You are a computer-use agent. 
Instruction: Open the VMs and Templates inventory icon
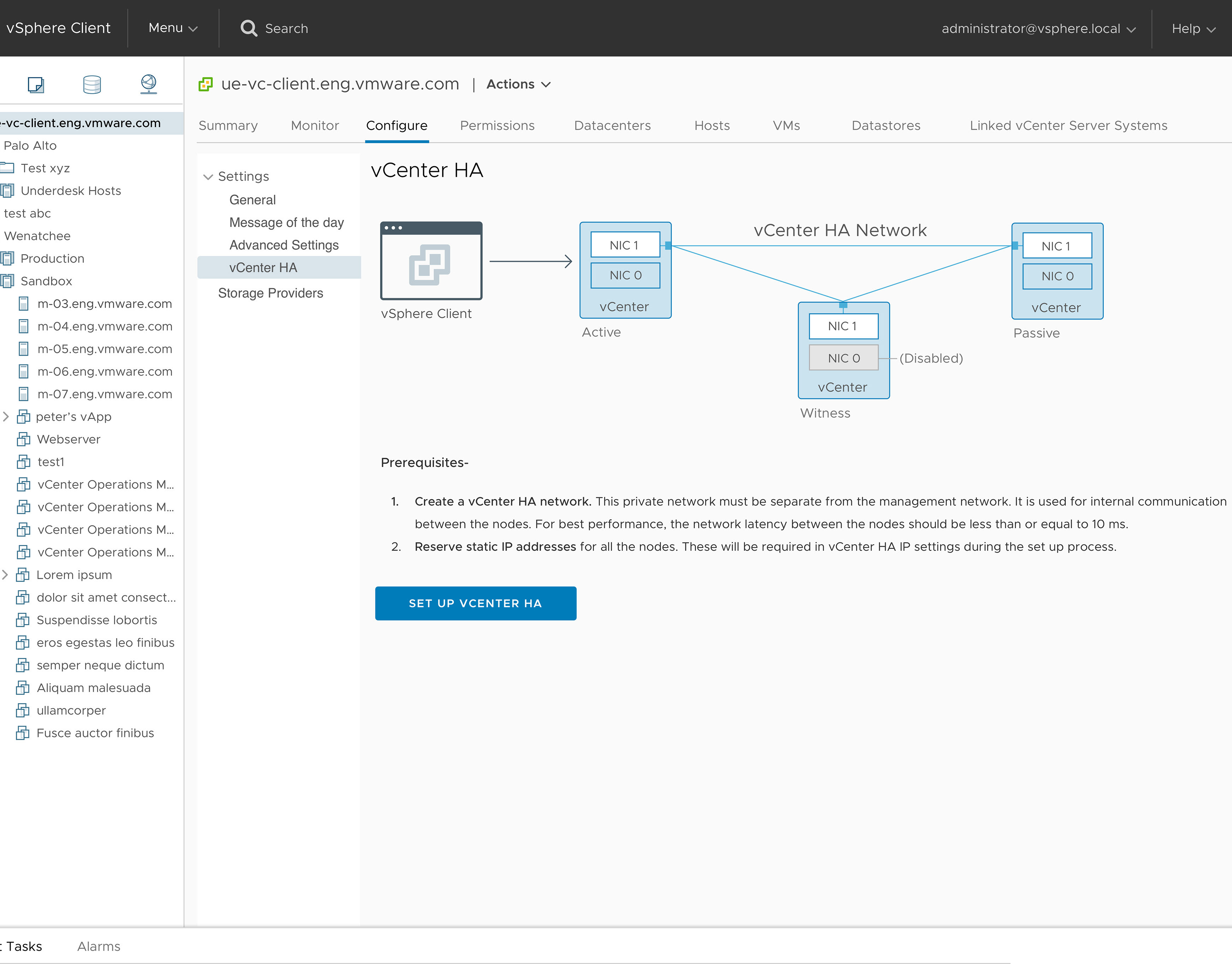(x=36, y=85)
